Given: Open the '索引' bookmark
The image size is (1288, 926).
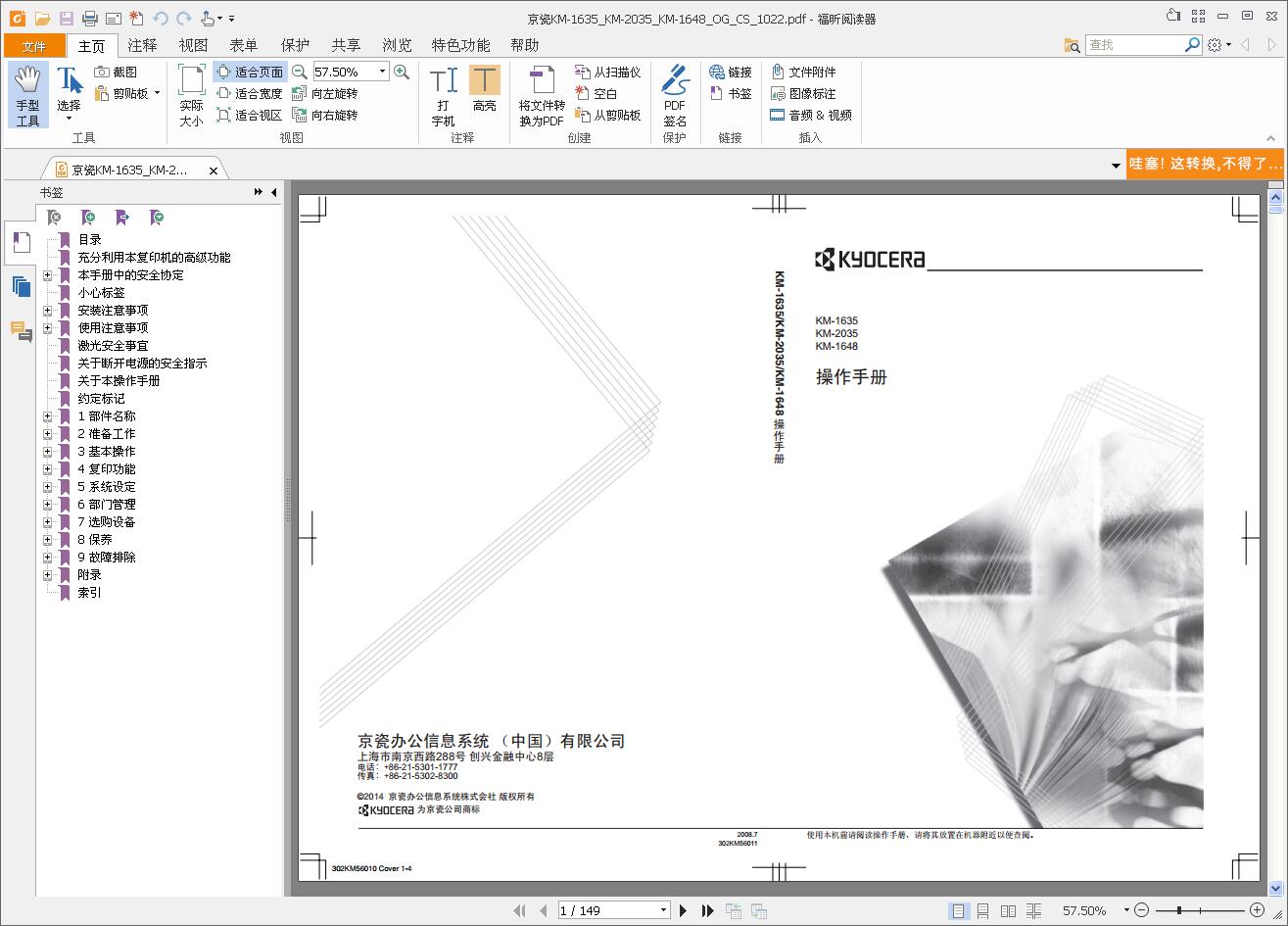Looking at the screenshot, I should pyautogui.click(x=89, y=593).
